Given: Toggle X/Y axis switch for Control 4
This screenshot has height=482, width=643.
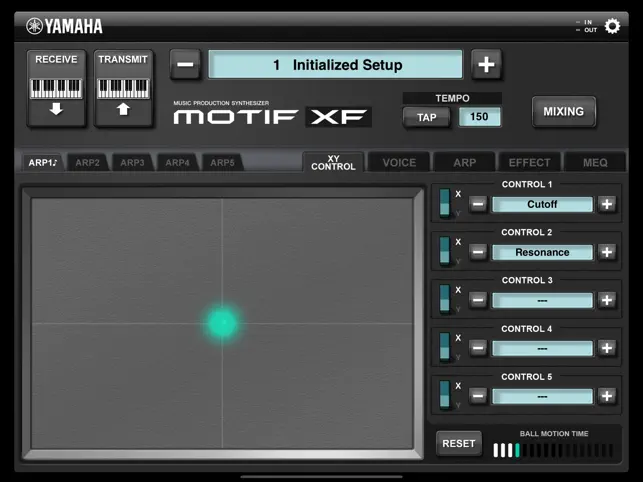Looking at the screenshot, I should [445, 348].
